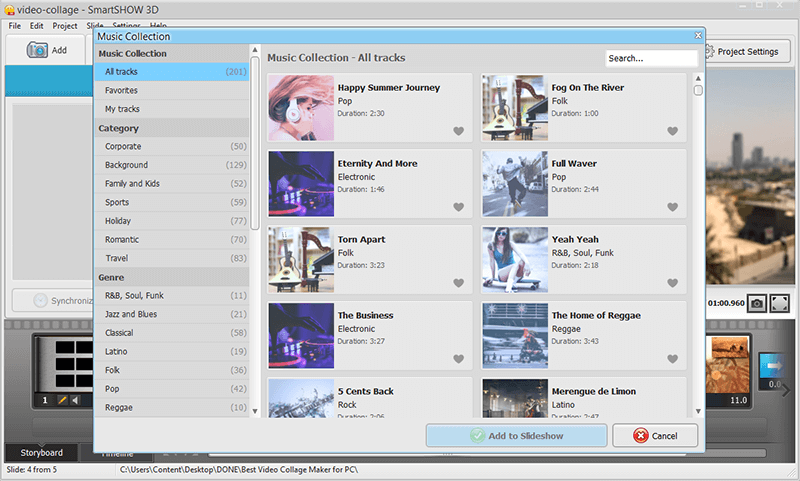This screenshot has height=481, width=800.
Task: Select Full Waver track thumbnail
Action: [x=515, y=184]
